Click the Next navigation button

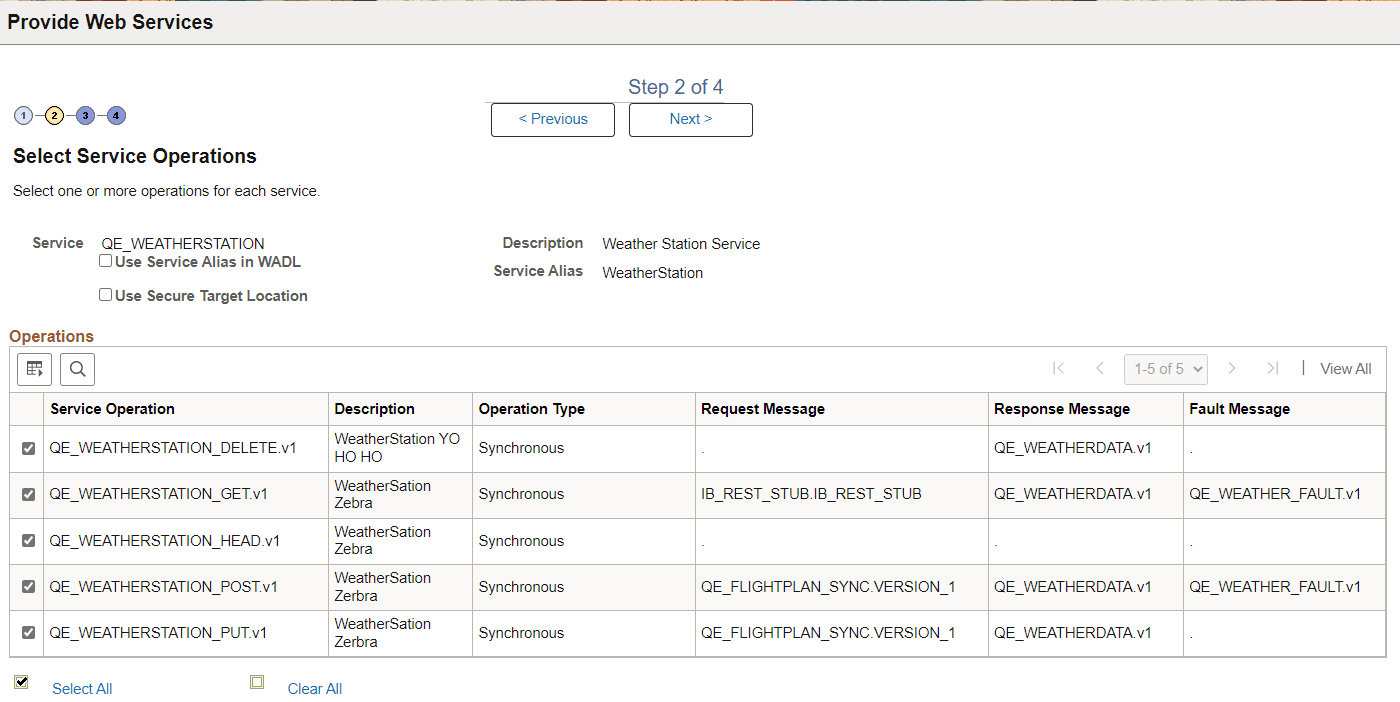690,119
